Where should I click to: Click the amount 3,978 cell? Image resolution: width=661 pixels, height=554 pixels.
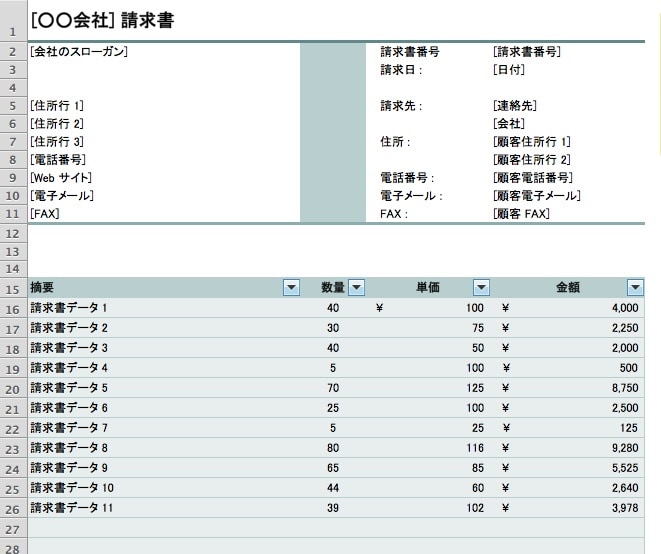point(625,508)
